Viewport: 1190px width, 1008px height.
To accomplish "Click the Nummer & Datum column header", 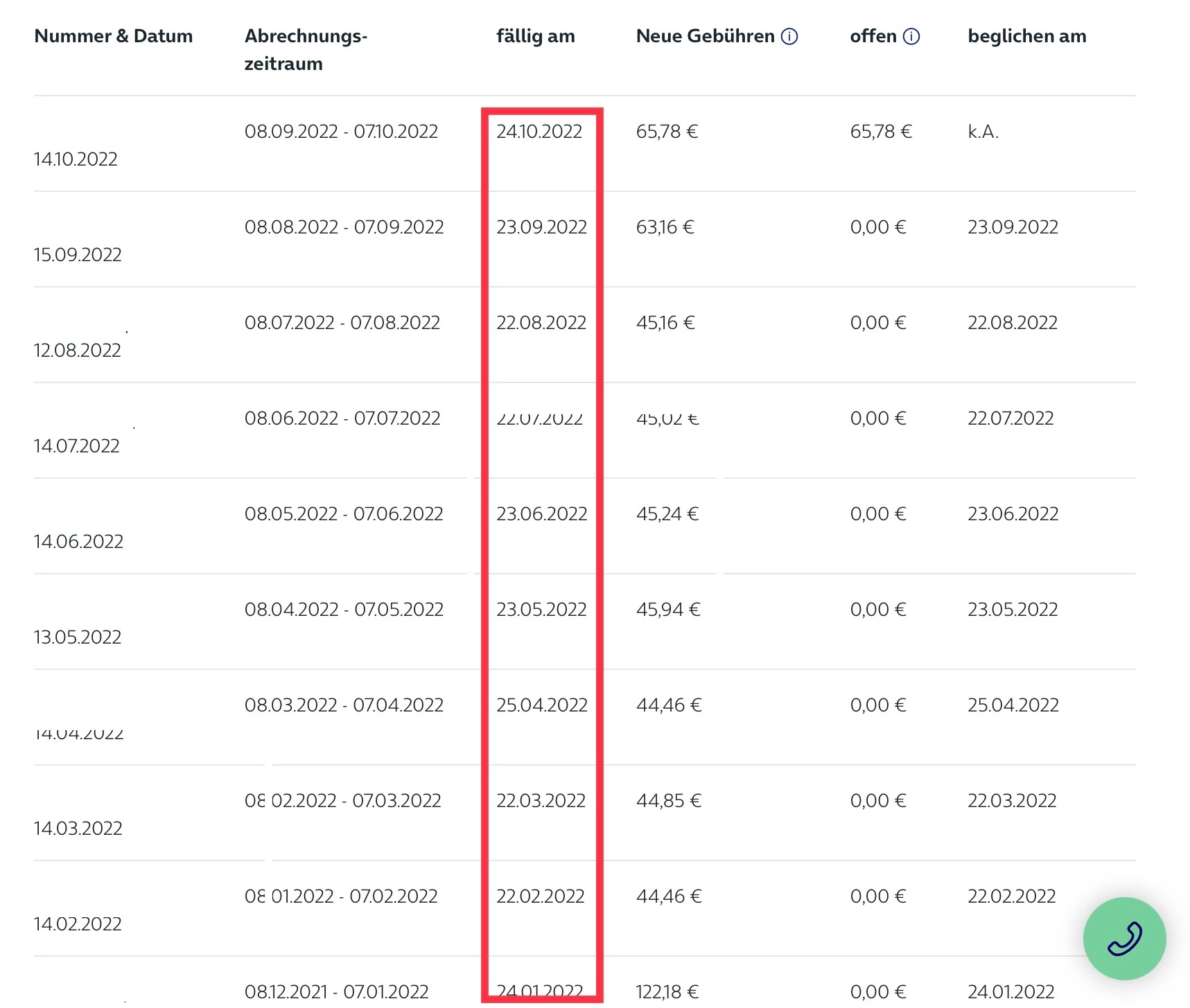I will pos(114,37).
